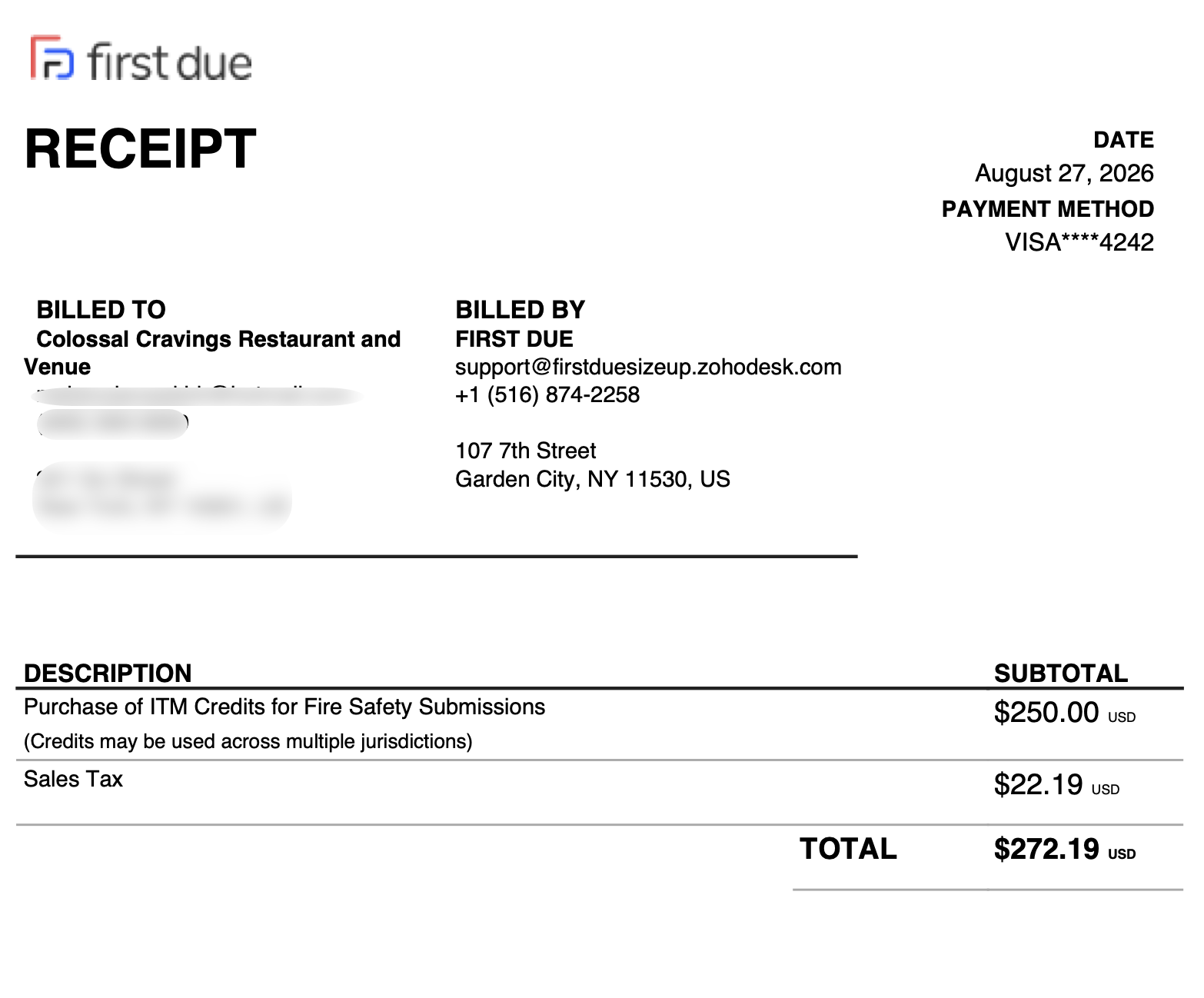Select the date August 27, 2026
The height and width of the screenshot is (998, 1204).
click(x=1064, y=173)
